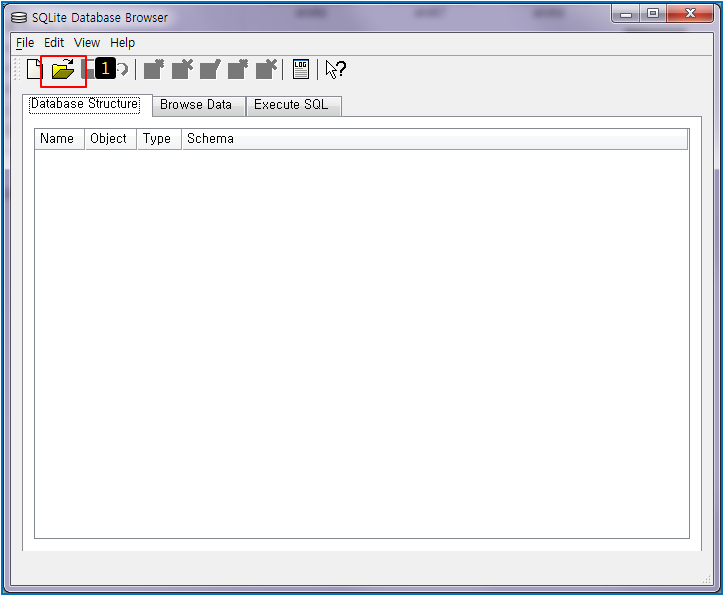Close the SQLite Database Browser window
Image resolution: width=724 pixels, height=596 pixels.
tap(690, 14)
